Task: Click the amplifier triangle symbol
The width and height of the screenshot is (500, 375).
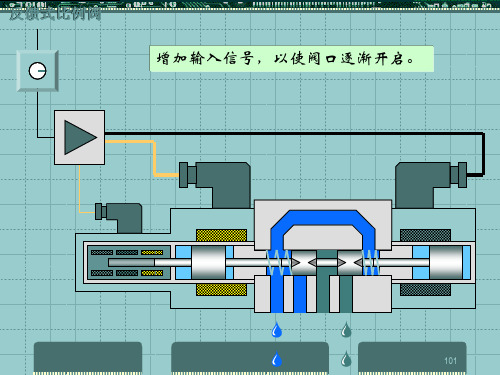Action: [80, 137]
